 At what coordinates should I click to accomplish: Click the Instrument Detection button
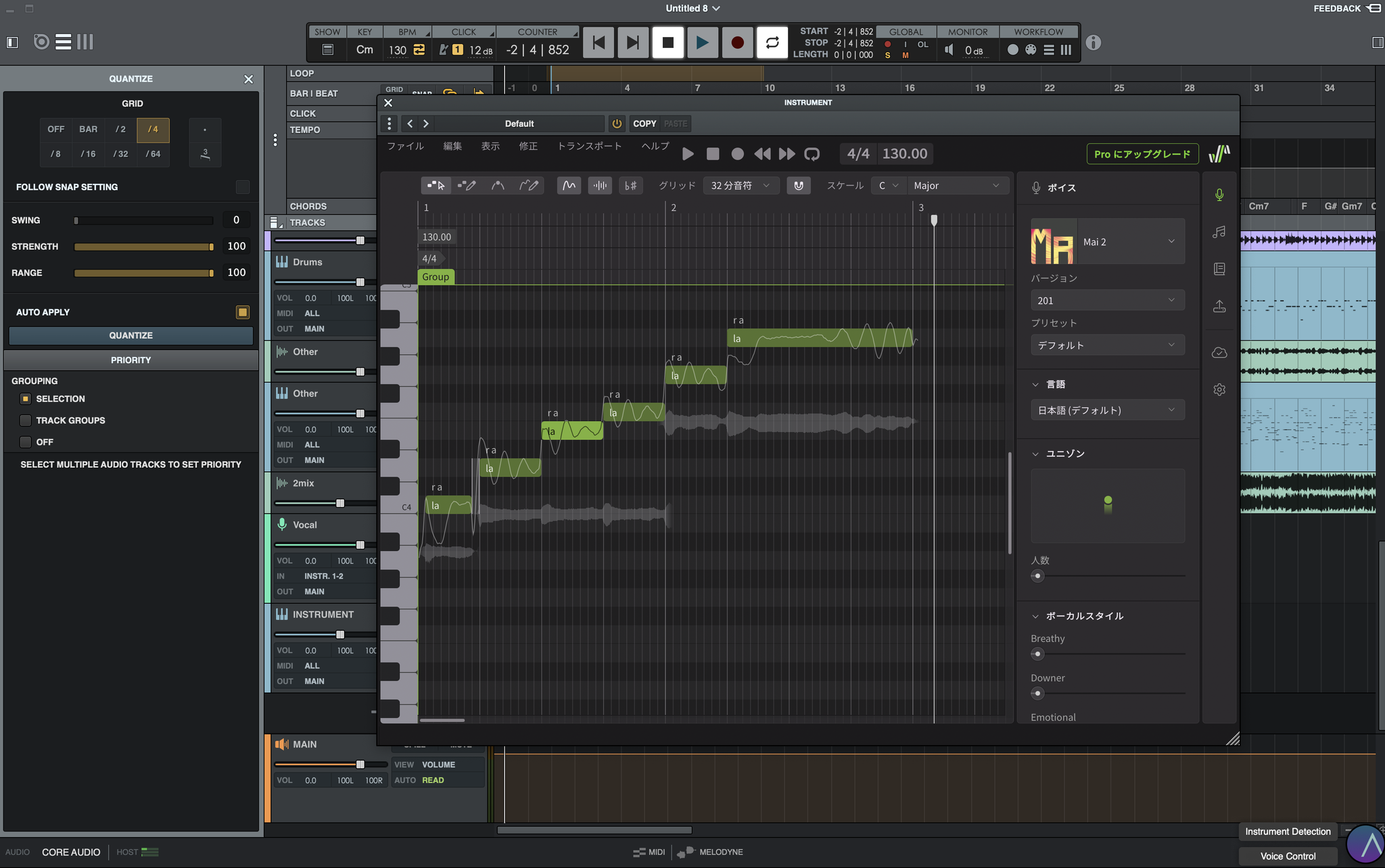pos(1288,831)
